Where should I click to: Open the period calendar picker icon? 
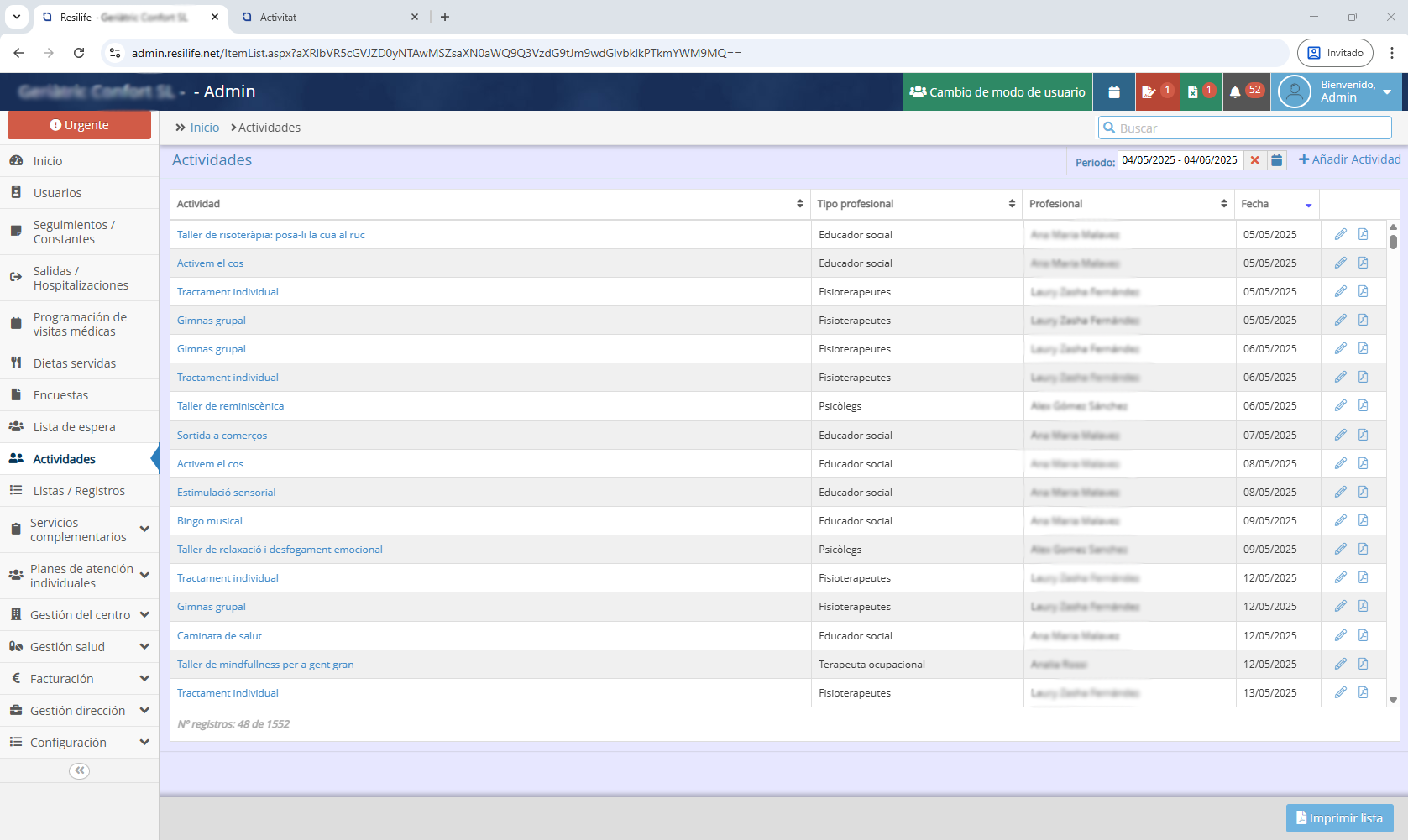coord(1276,160)
